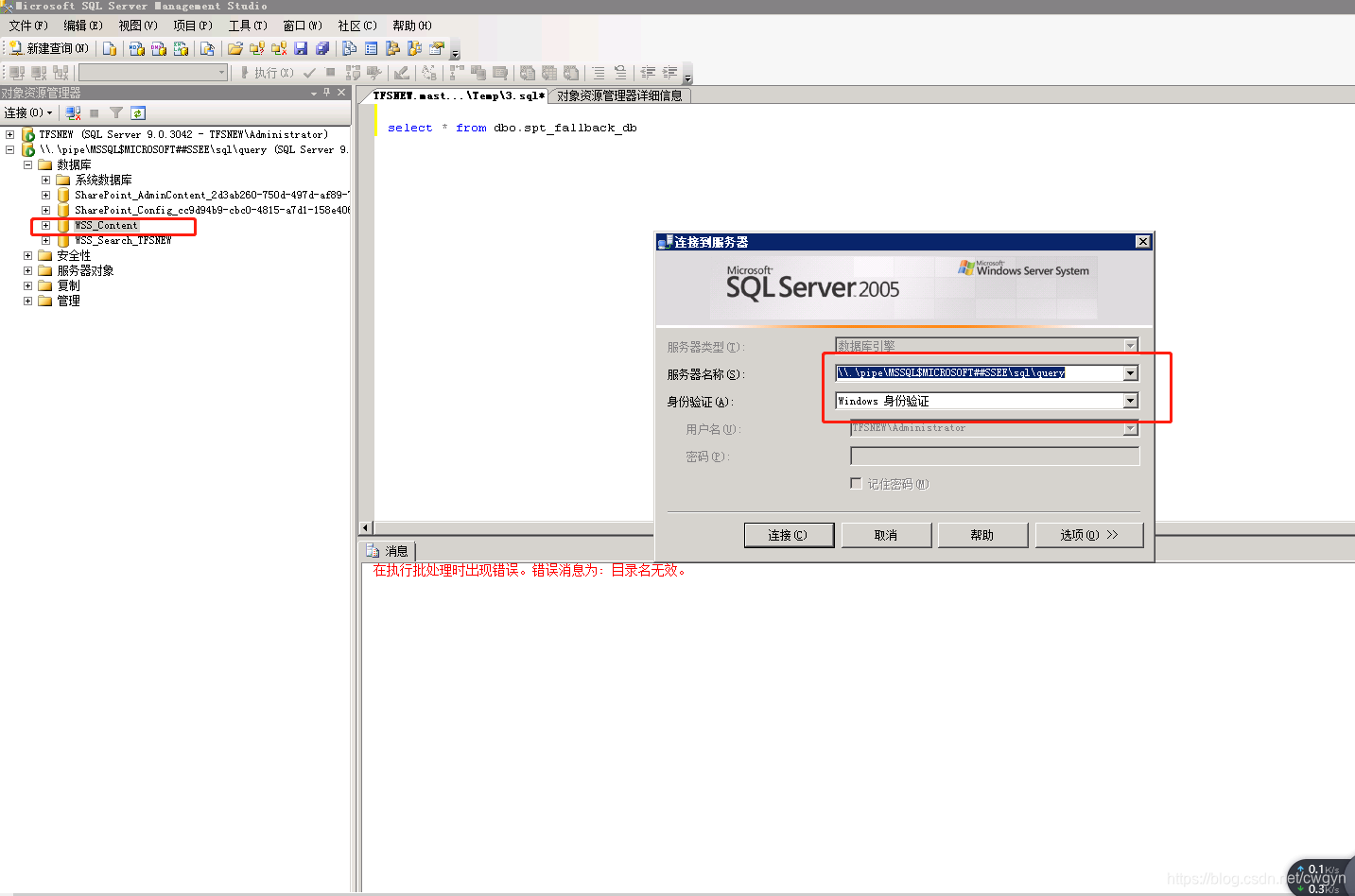This screenshot has height=896, width=1355.
Task: Select the WSS_Search_TFSNEW database
Action: pyautogui.click(x=123, y=240)
